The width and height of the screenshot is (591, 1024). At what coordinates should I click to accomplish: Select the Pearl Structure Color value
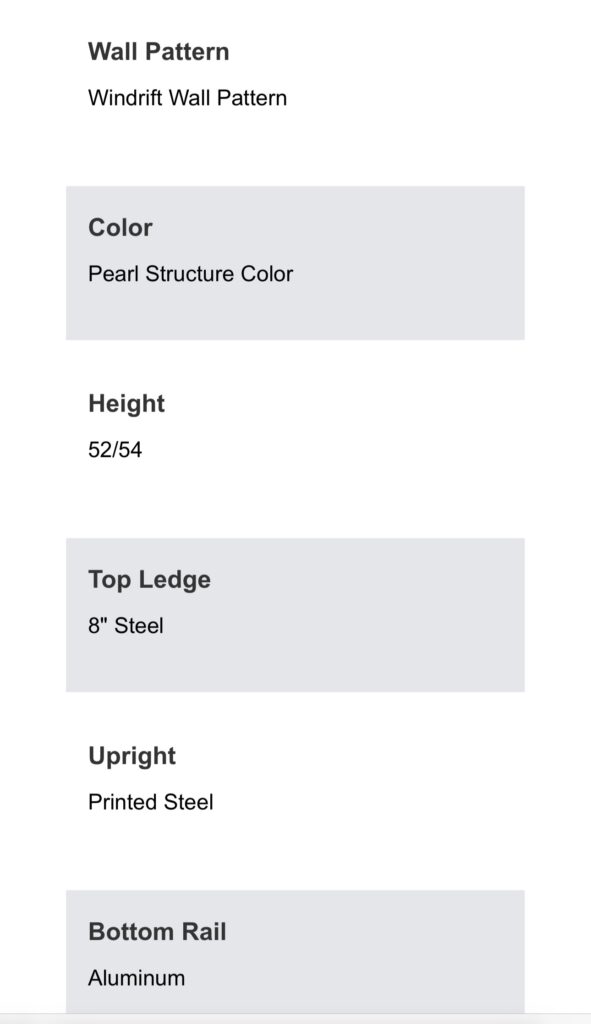pyautogui.click(x=191, y=274)
